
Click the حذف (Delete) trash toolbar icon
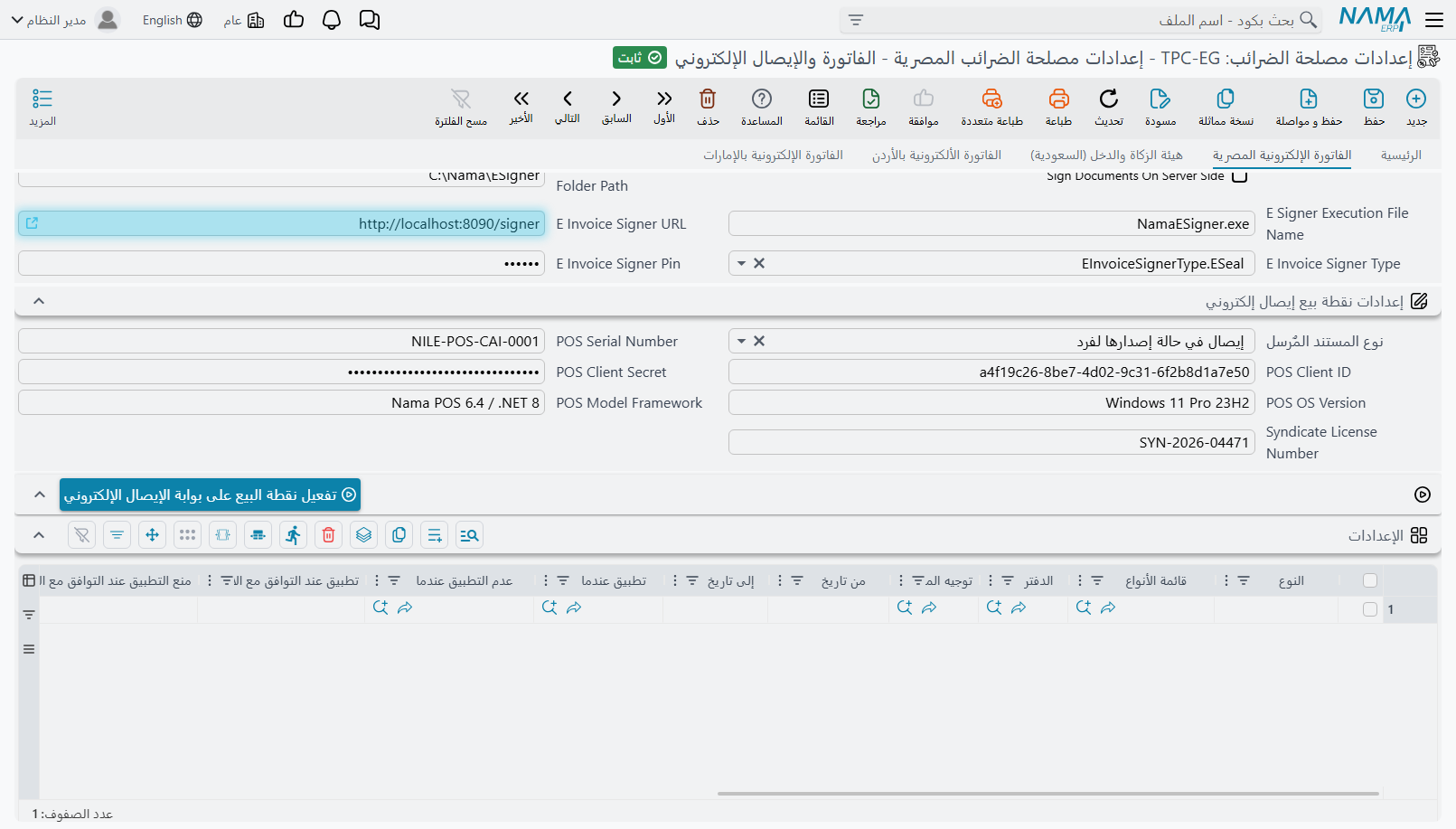point(708,99)
